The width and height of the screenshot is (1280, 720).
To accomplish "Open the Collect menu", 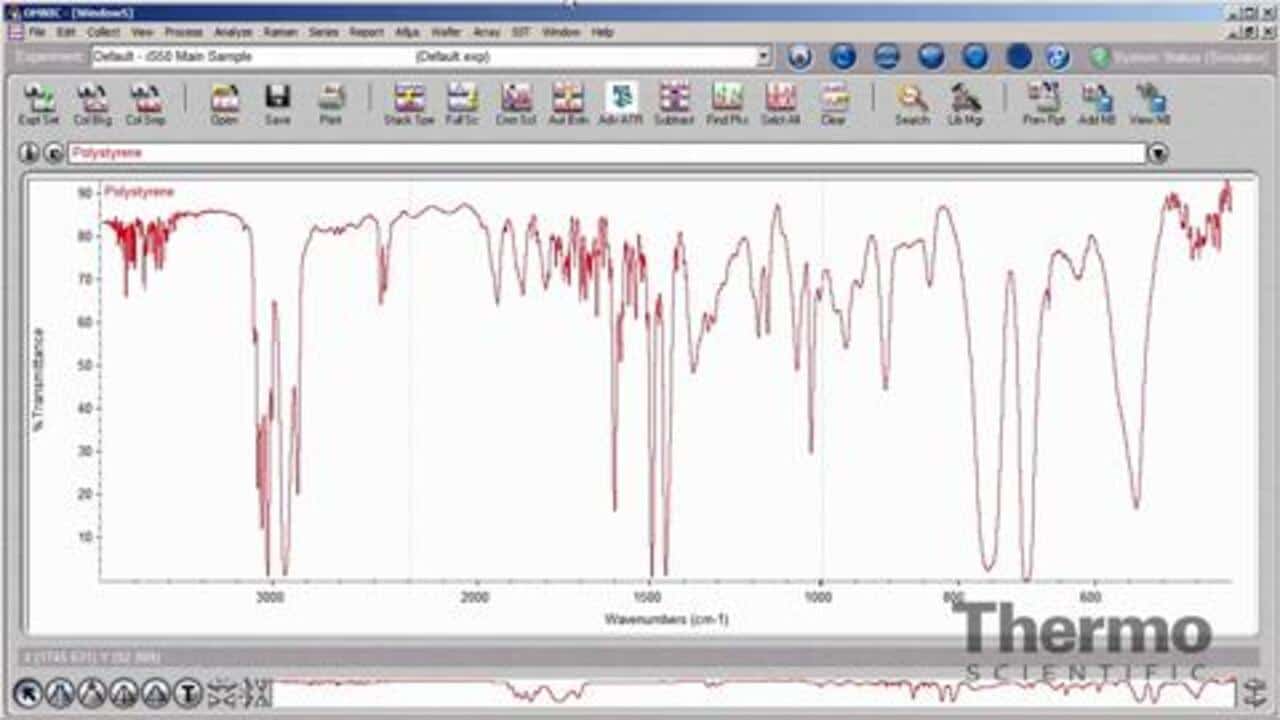I will (x=103, y=32).
